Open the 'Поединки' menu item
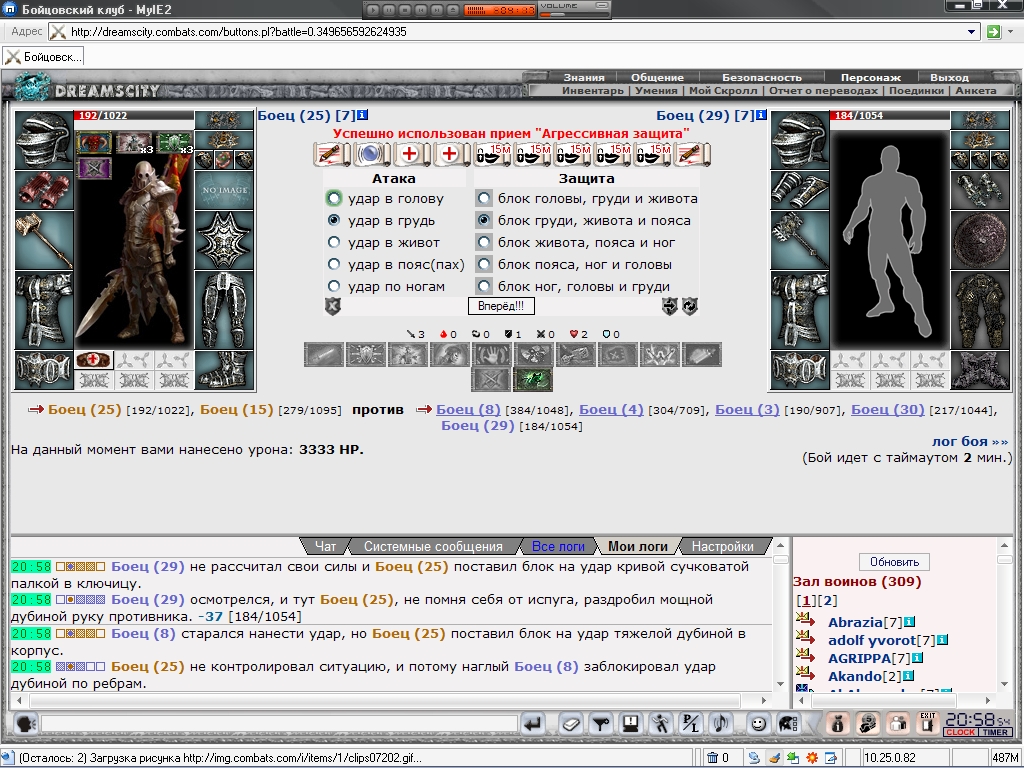This screenshot has width=1024, height=768. (x=916, y=91)
